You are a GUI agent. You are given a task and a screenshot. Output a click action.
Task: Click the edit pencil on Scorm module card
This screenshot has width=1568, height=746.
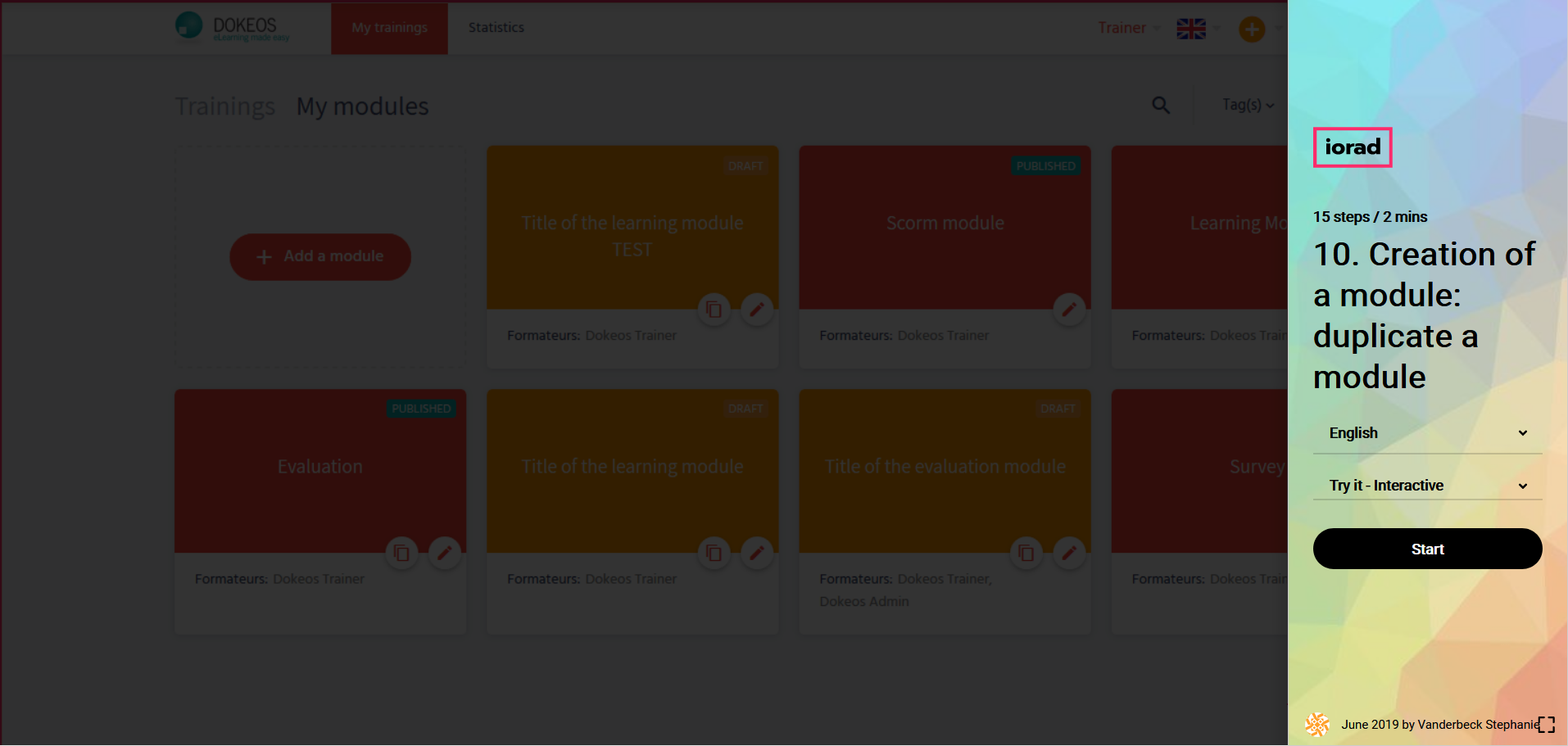click(1069, 310)
